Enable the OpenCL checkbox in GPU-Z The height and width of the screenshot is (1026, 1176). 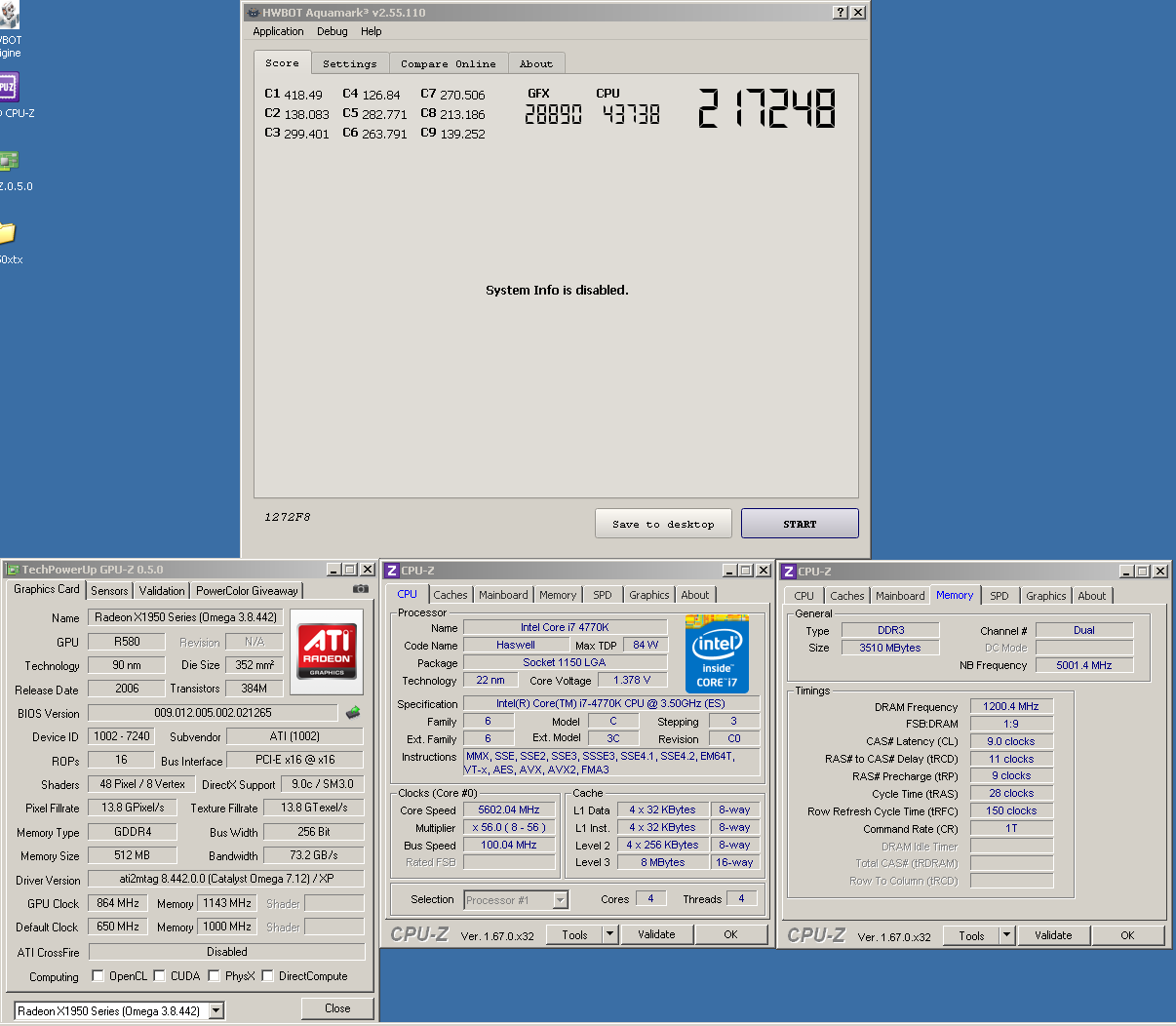pyautogui.click(x=98, y=975)
